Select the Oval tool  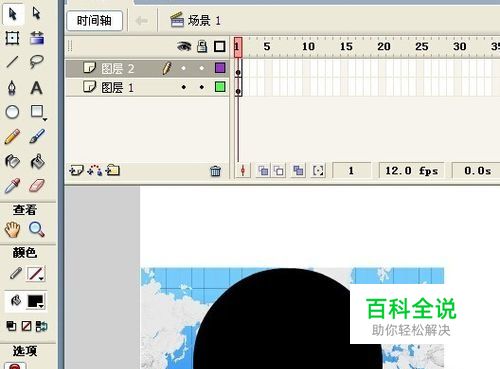[x=12, y=112]
